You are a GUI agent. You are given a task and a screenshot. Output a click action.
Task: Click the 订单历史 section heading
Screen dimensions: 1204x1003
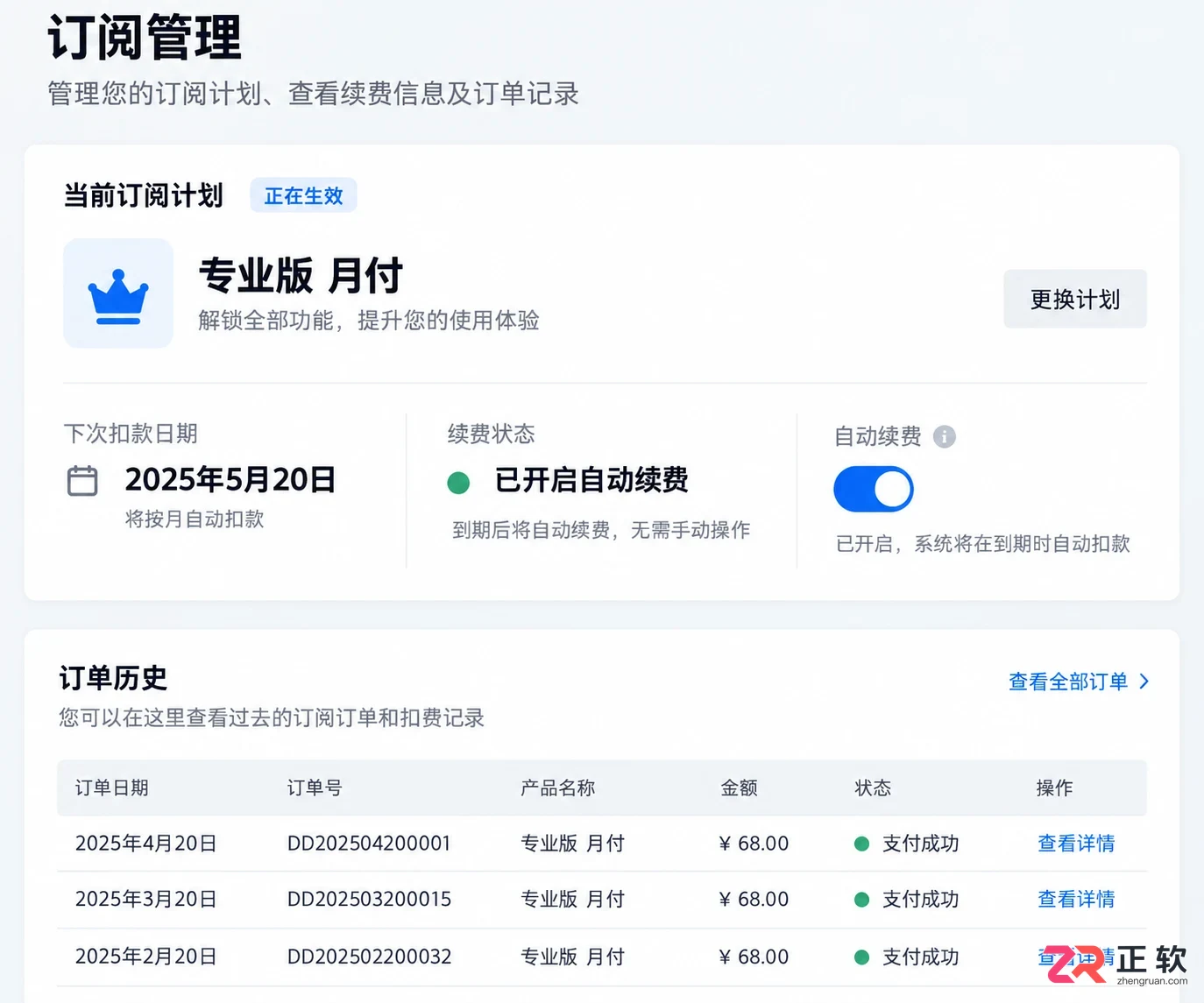pyautogui.click(x=113, y=678)
